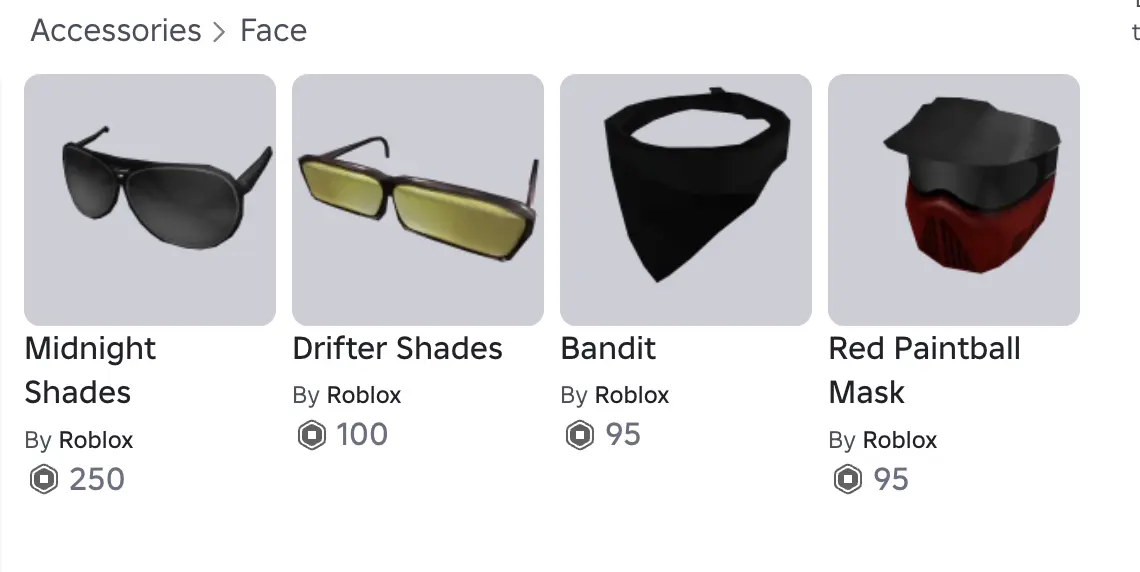This screenshot has width=1140, height=572.
Task: Click the Robux icon beside 100
Action: (x=312, y=436)
